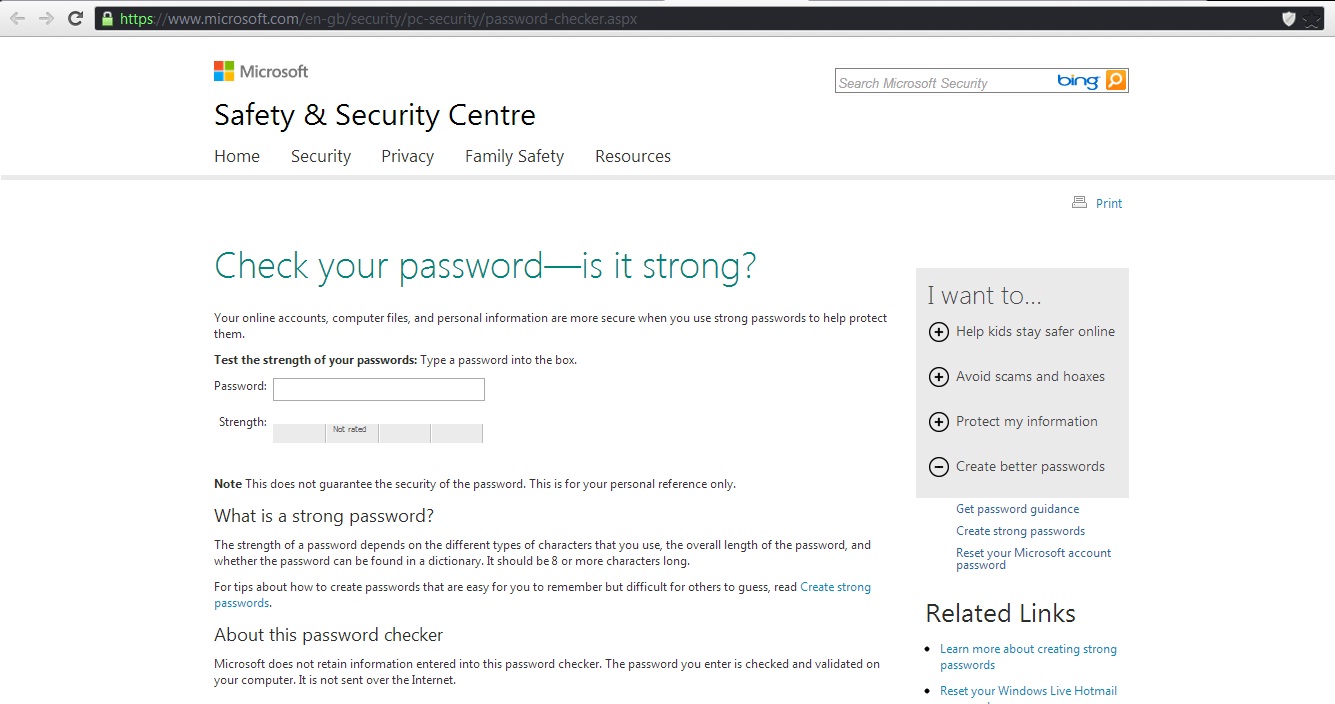Follow the 'Get password guidance' link
1335x704 pixels.
[1017, 509]
